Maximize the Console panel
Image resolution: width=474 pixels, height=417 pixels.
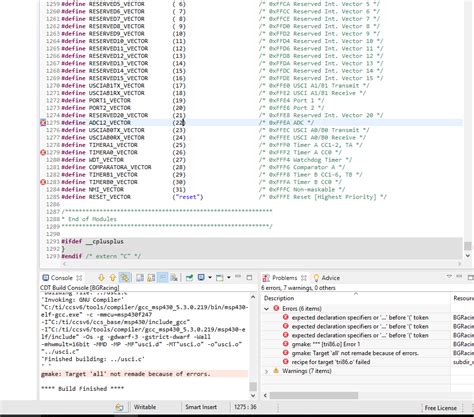(249, 277)
